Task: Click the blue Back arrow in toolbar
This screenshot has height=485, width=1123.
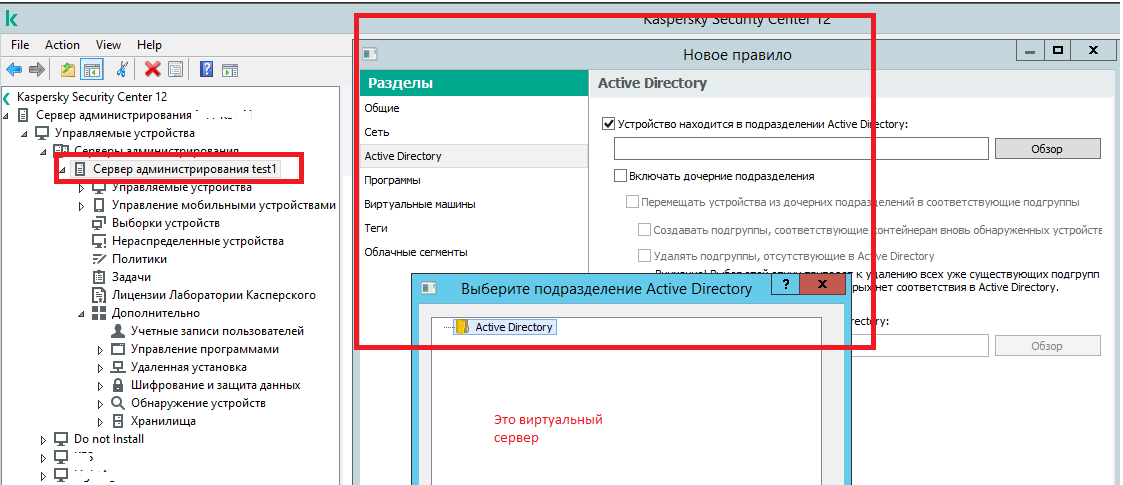Action: click(14, 69)
